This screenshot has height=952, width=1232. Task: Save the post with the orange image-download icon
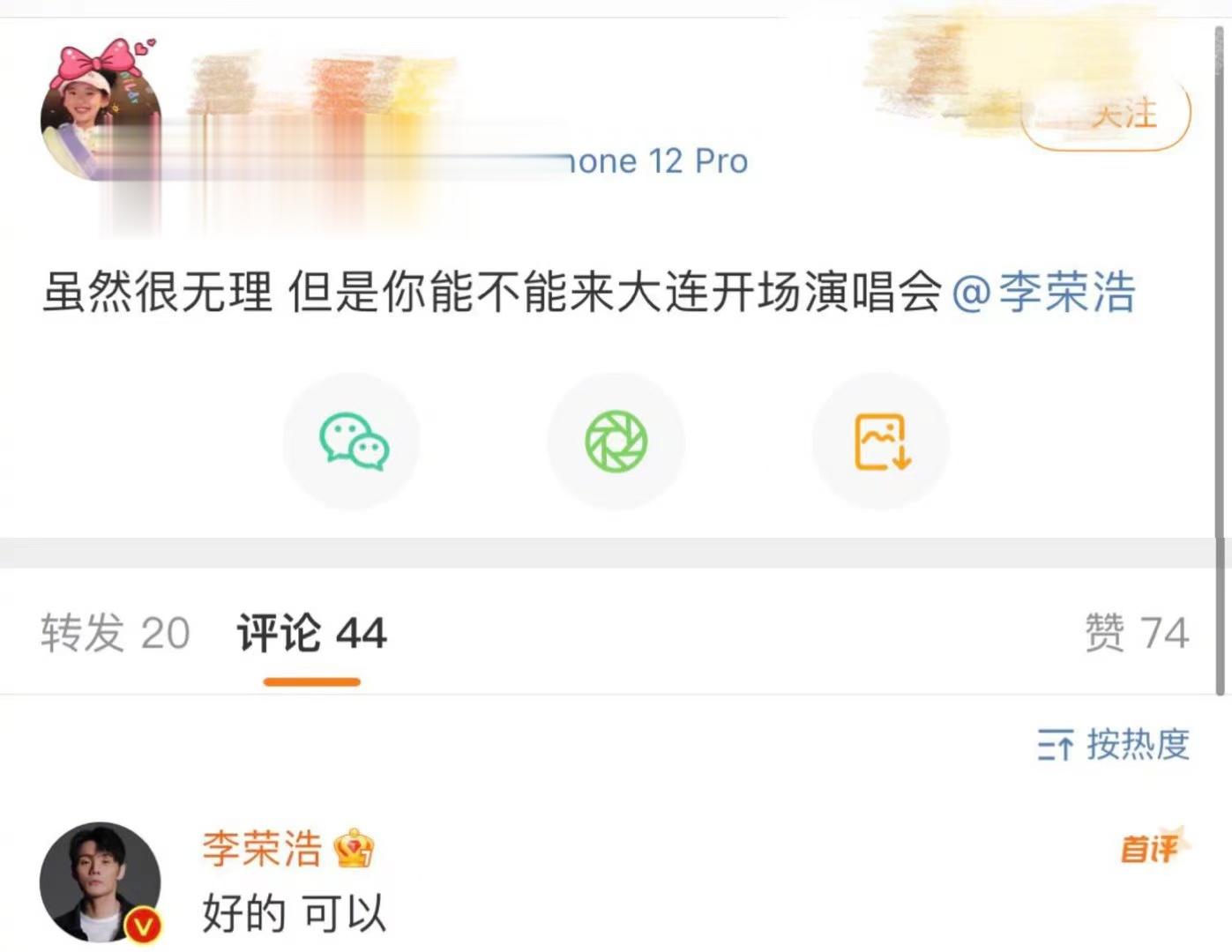(x=882, y=441)
